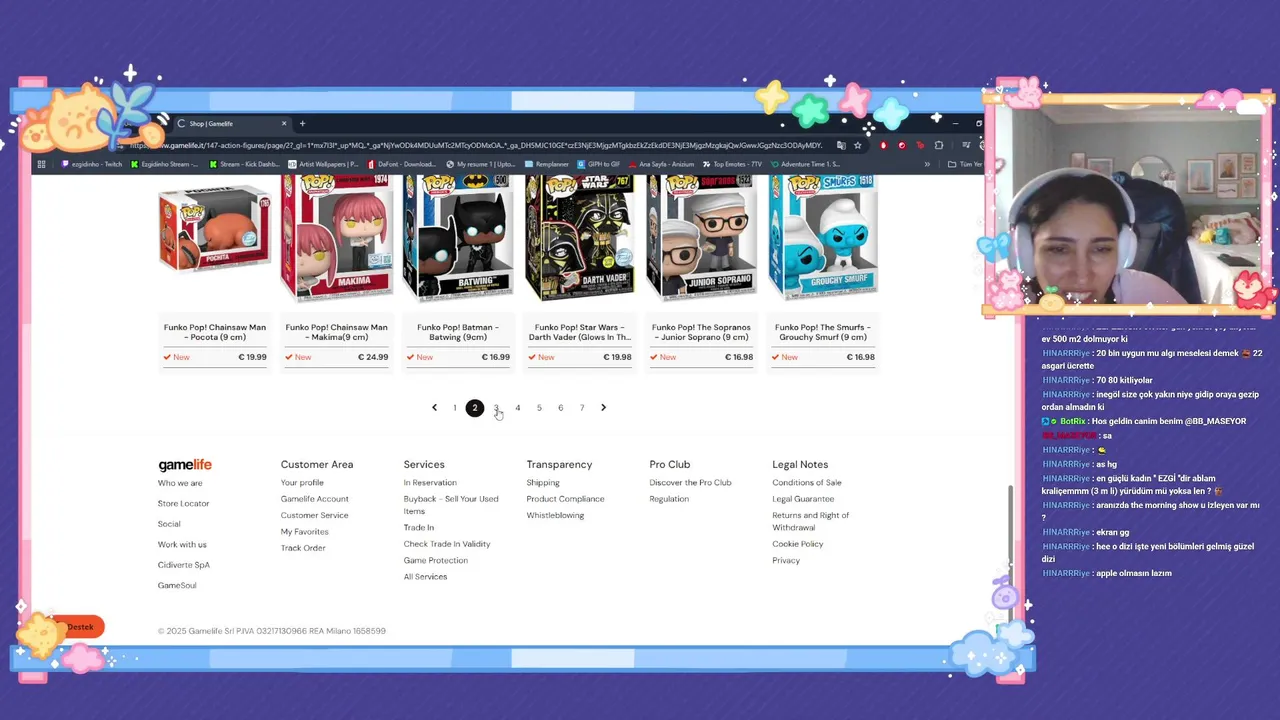1280x720 pixels.
Task: Open the Junior Soprano Funko Pop image
Action: 702,238
